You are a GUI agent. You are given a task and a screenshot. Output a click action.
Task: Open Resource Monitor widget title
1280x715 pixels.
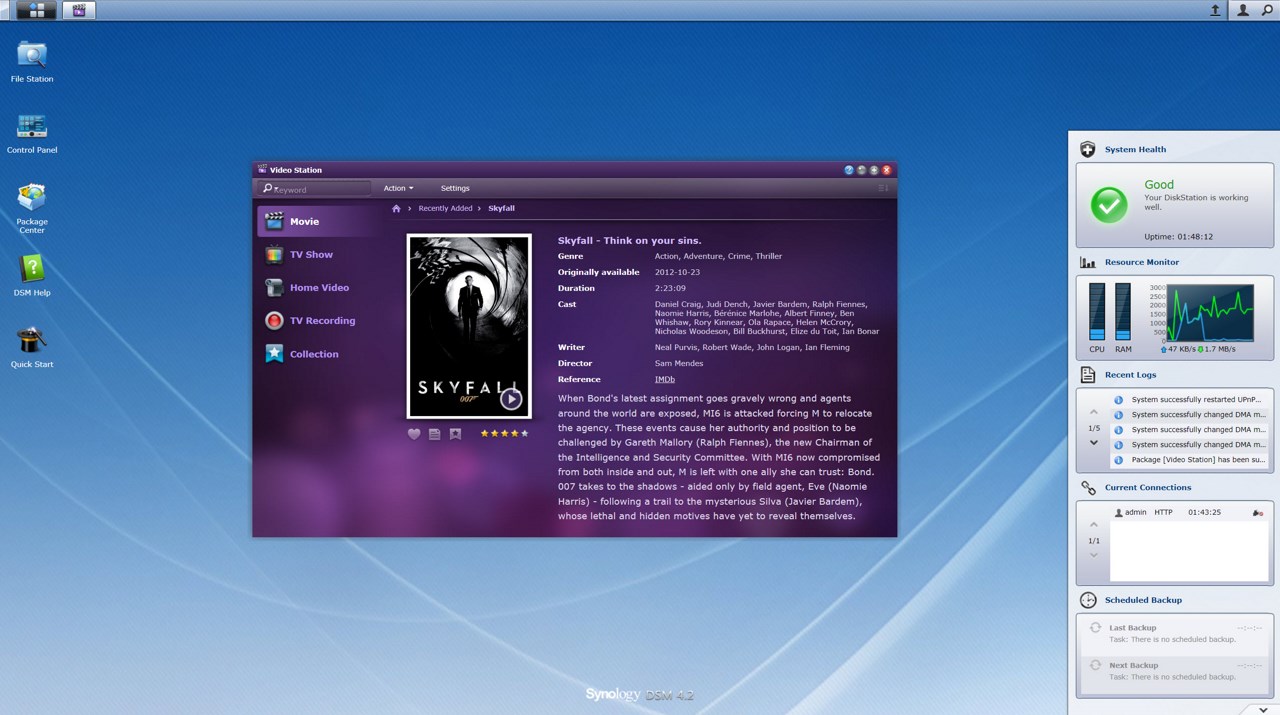[1141, 262]
